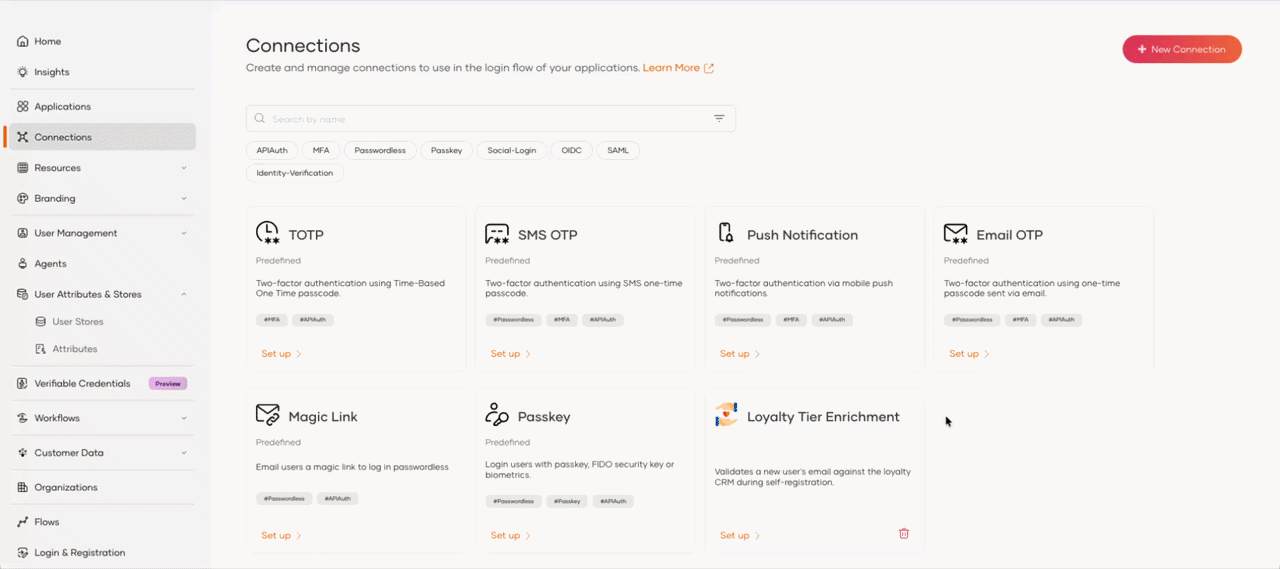Set up the Email OTP connection
The height and width of the screenshot is (569, 1280).
969,354
